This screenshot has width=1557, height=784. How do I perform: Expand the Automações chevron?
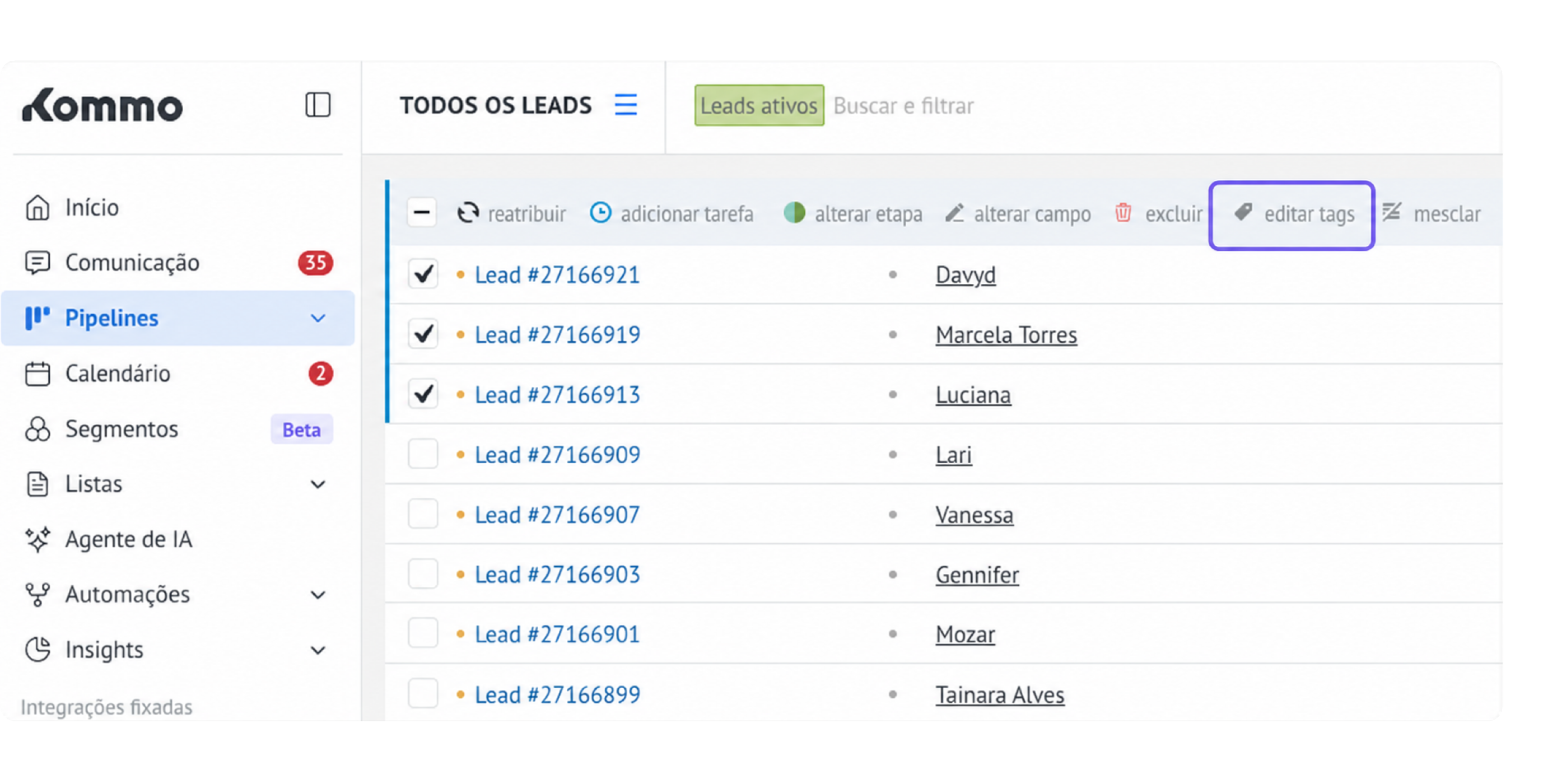tap(318, 595)
